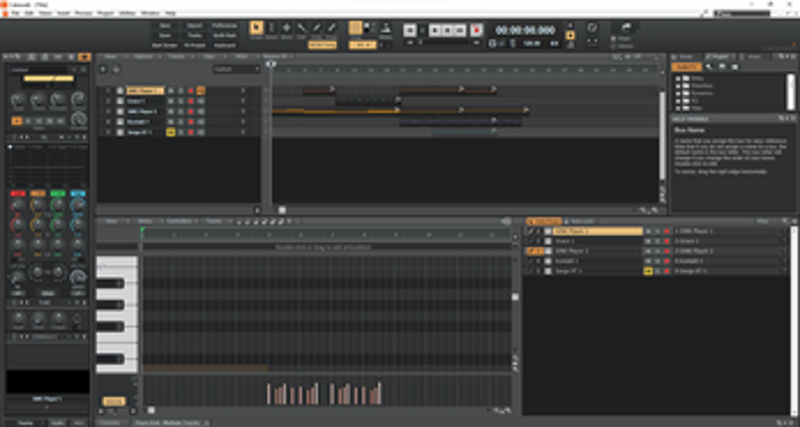The width and height of the screenshot is (800, 427).
Task: Click the orange ProChannel icon atop the Inspector
Action: [x=84, y=57]
